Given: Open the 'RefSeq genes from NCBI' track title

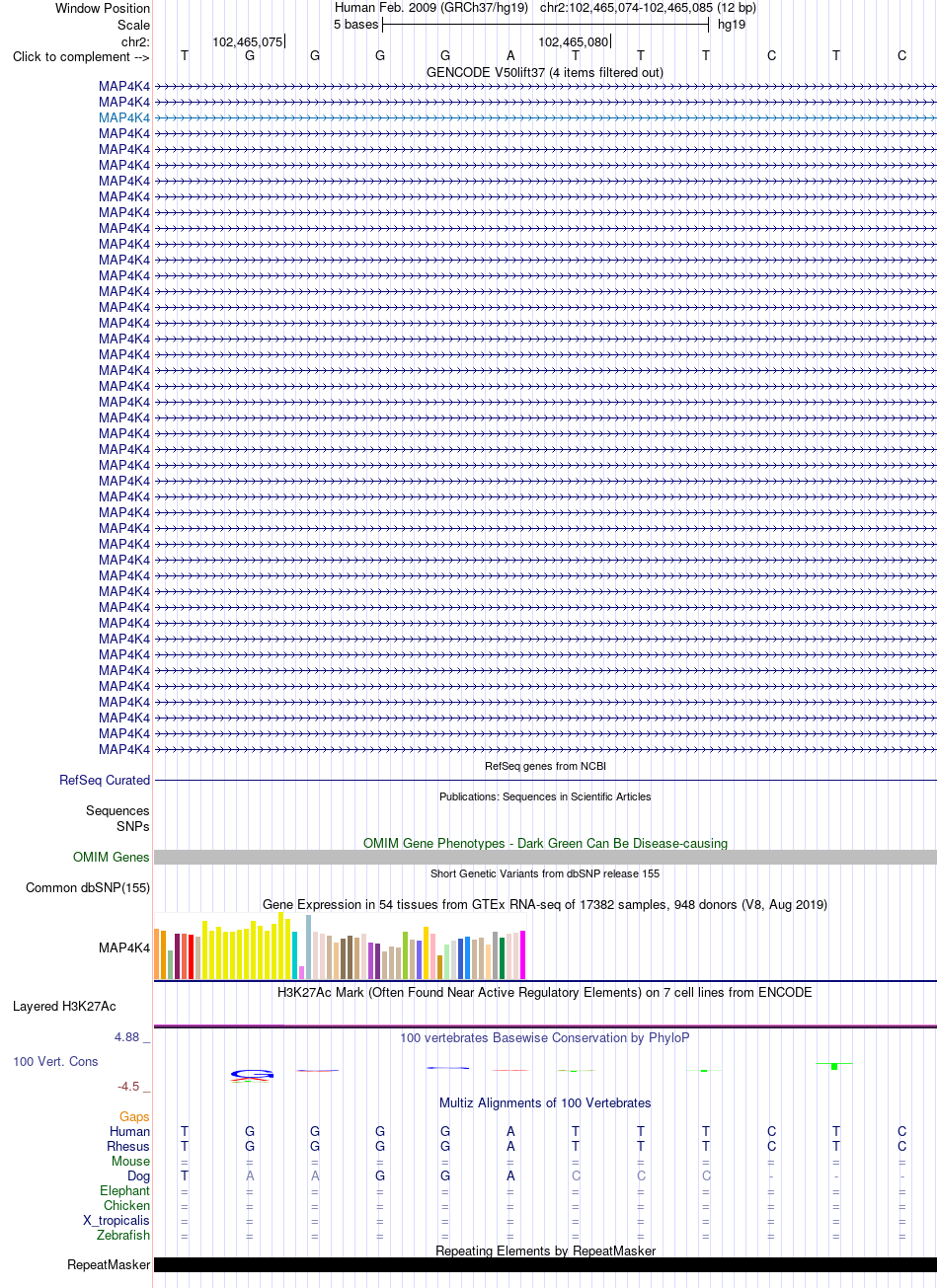Looking at the screenshot, I should [x=545, y=766].
